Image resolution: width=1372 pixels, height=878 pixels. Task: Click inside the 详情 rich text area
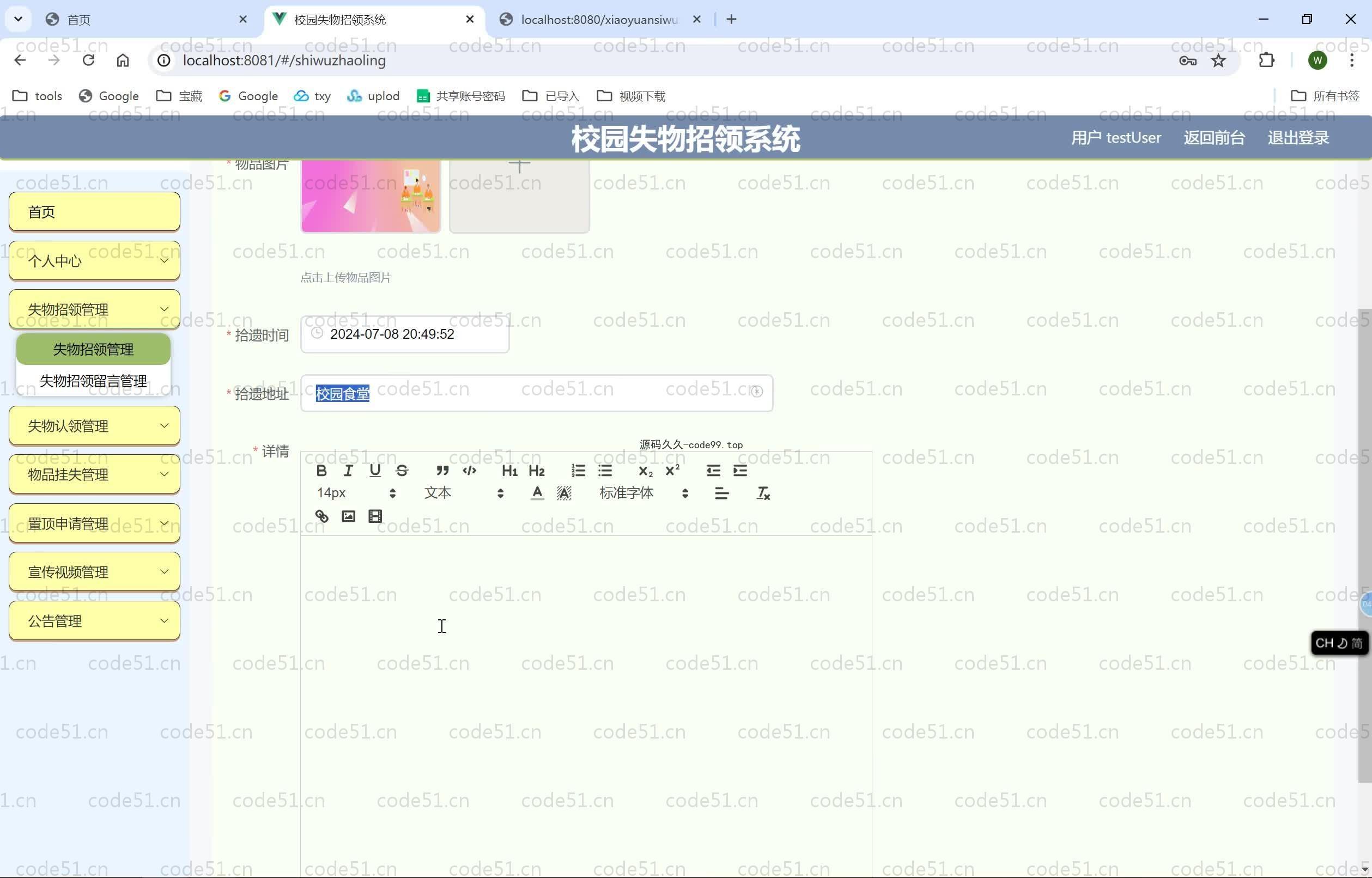tap(586, 706)
